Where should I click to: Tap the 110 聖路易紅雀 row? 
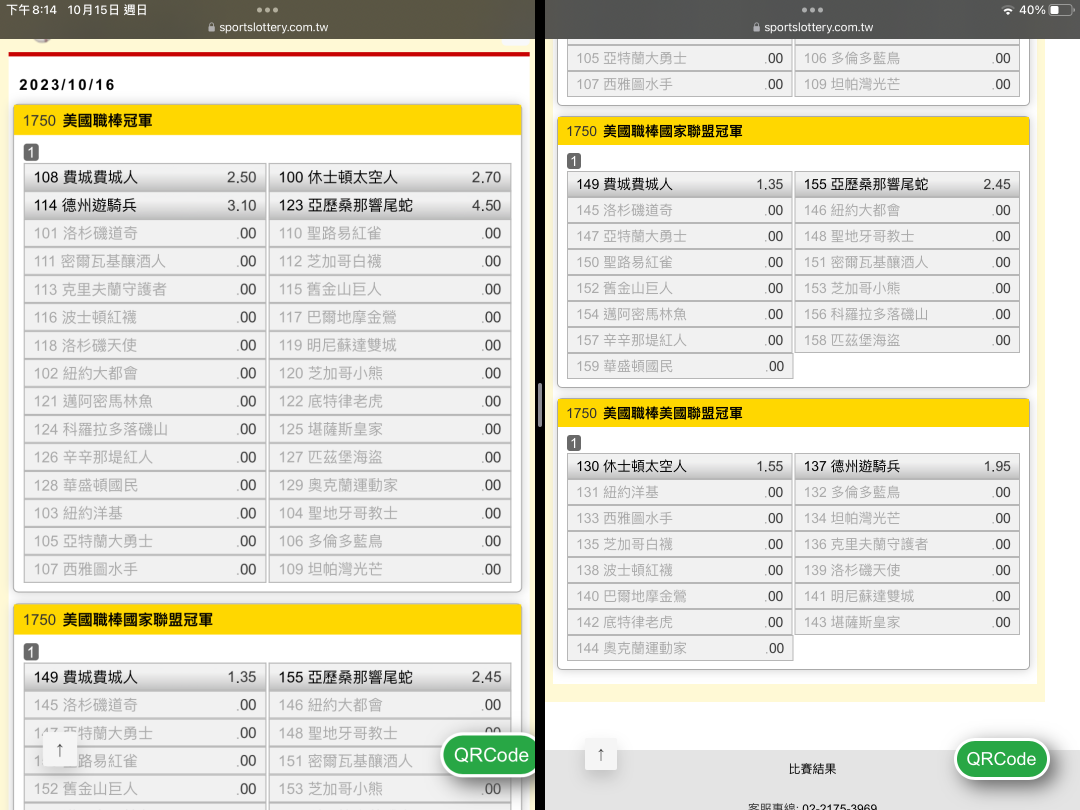390,233
